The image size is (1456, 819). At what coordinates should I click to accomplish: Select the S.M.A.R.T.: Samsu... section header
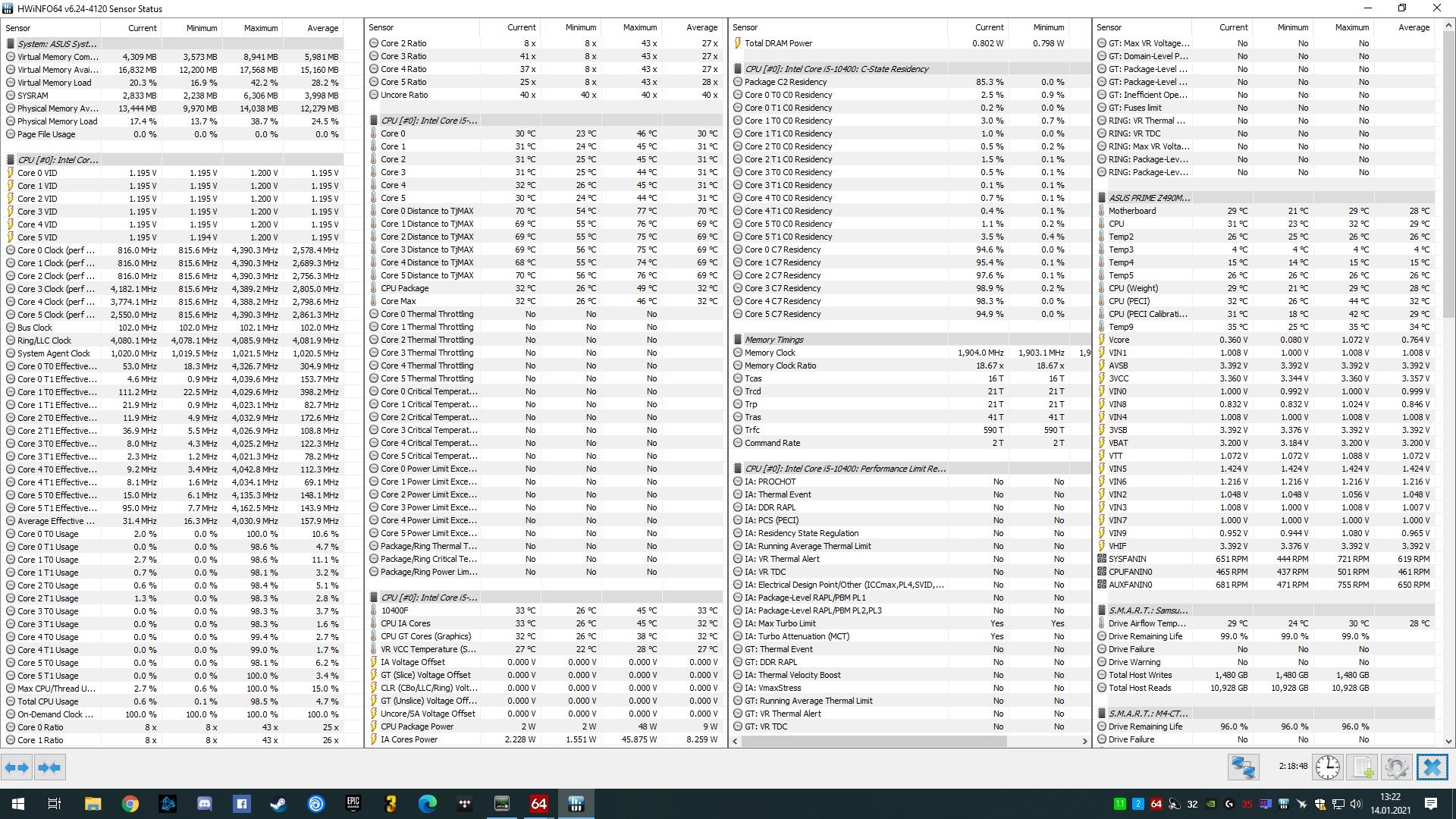click(x=1264, y=610)
